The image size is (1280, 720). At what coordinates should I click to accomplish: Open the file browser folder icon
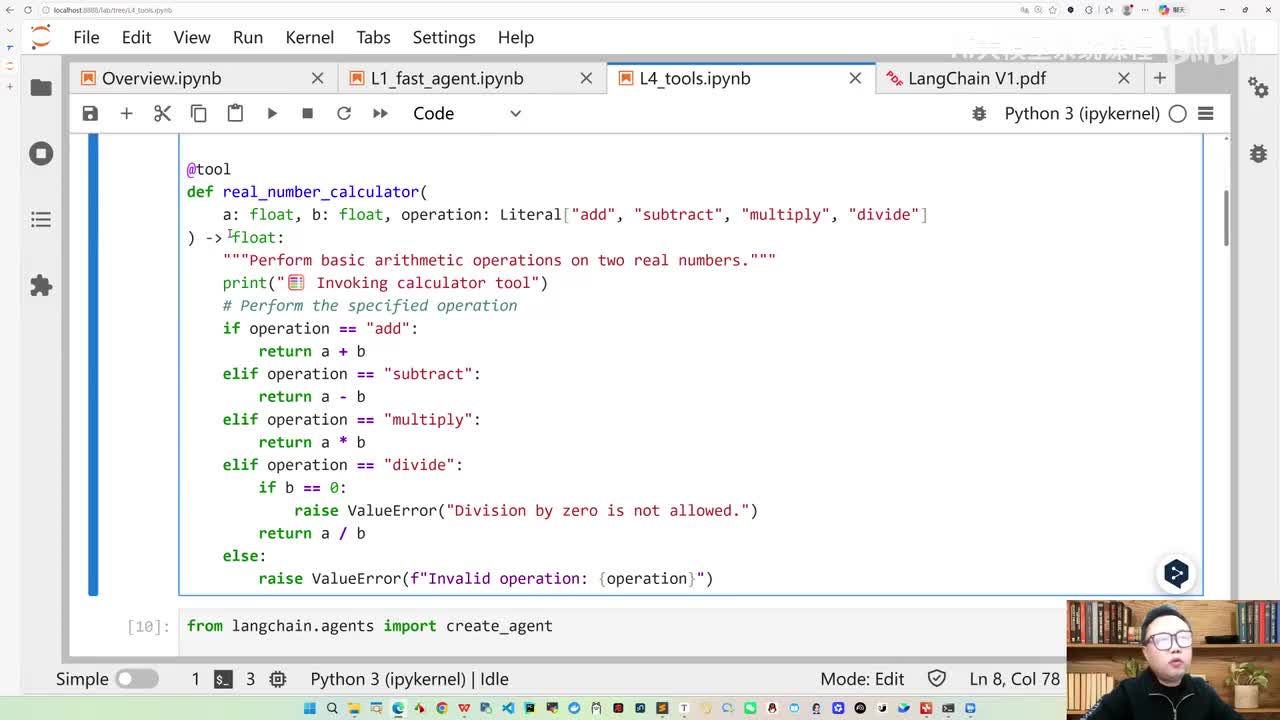coord(41,88)
